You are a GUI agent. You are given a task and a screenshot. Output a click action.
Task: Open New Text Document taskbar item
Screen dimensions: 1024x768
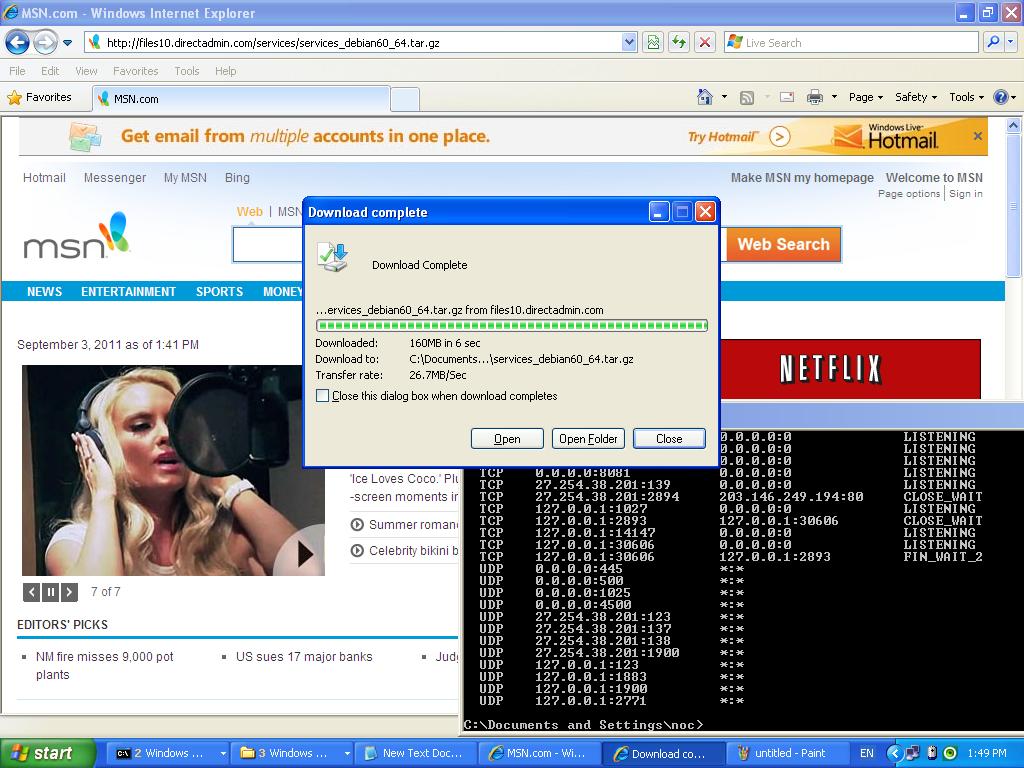(416, 753)
